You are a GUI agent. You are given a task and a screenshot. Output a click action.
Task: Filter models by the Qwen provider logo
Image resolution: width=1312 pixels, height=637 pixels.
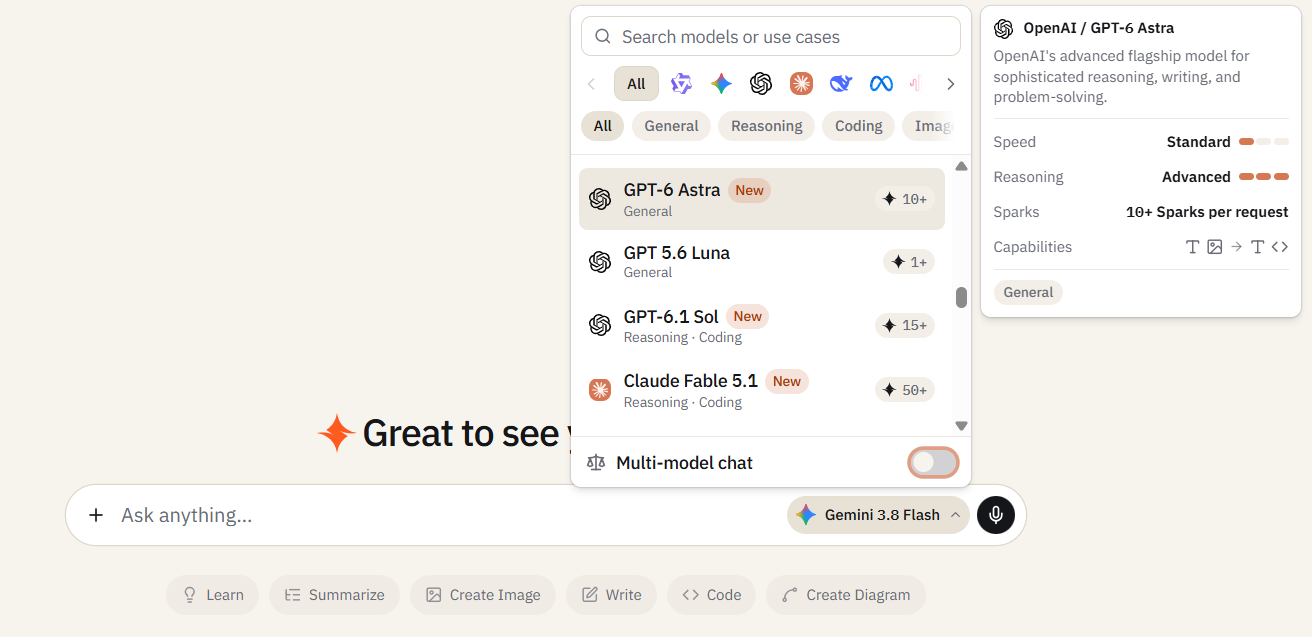coord(681,84)
